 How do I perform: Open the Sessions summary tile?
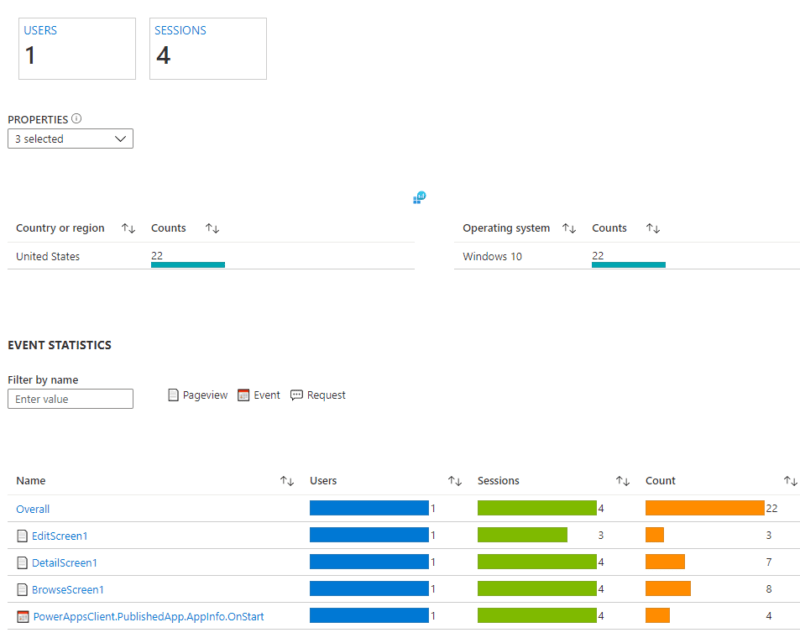[208, 48]
